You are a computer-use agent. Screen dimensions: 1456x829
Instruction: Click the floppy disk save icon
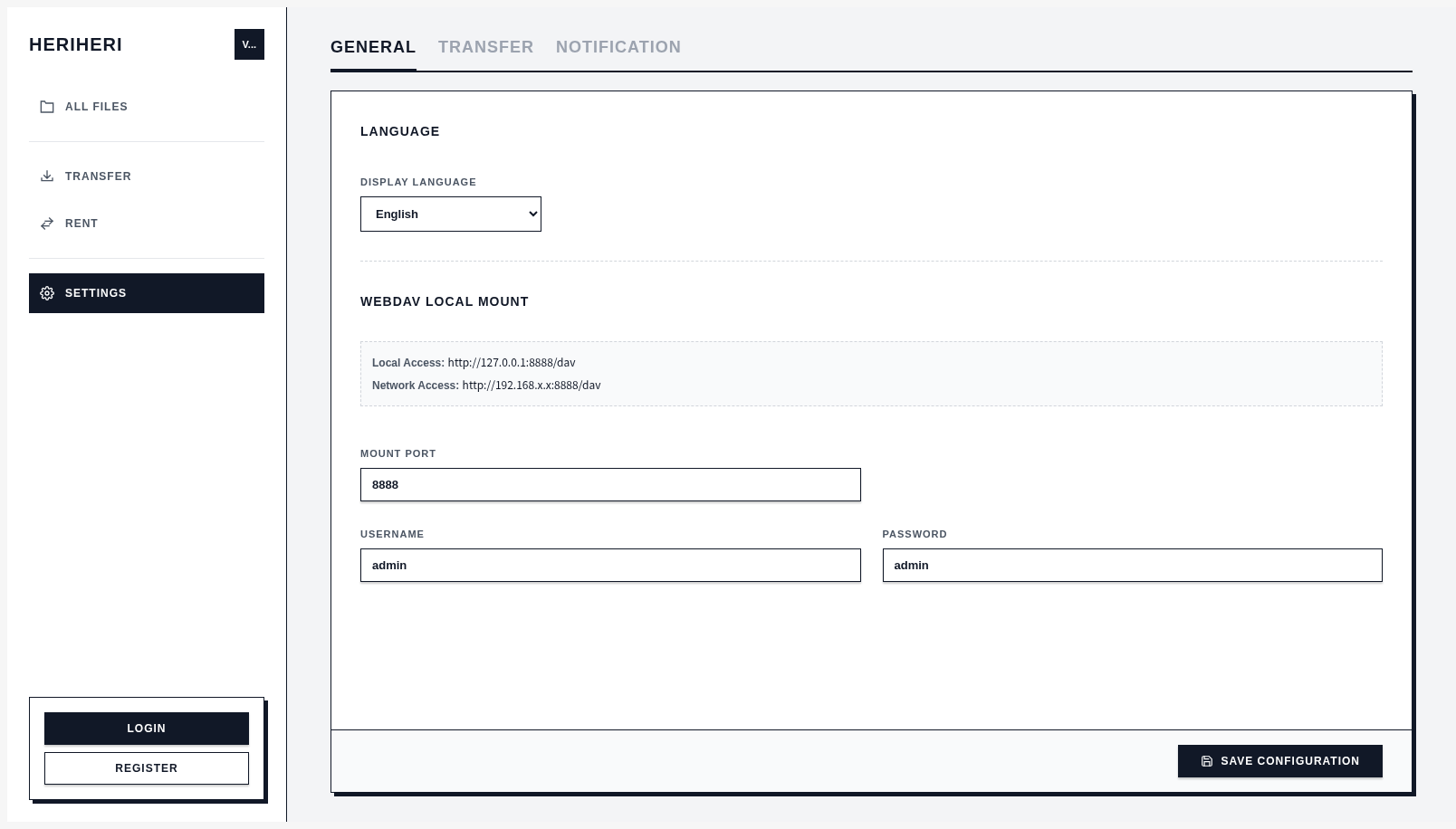pos(1207,761)
